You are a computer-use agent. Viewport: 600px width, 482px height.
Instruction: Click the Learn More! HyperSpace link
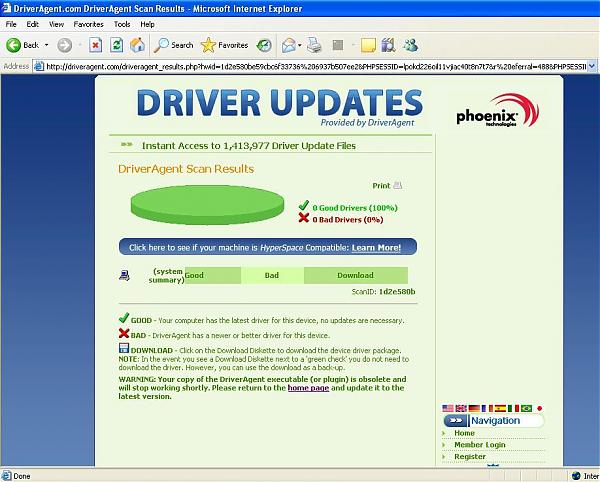click(376, 248)
